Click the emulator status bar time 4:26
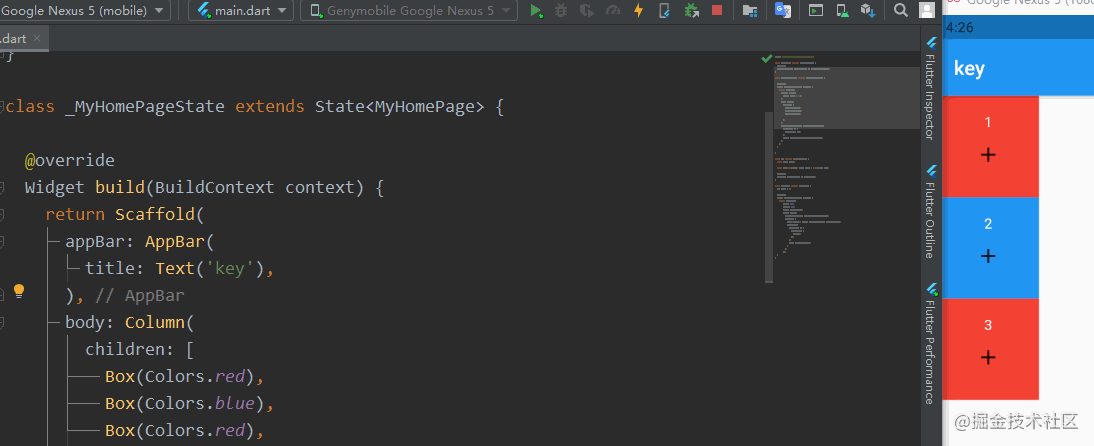 click(x=959, y=28)
